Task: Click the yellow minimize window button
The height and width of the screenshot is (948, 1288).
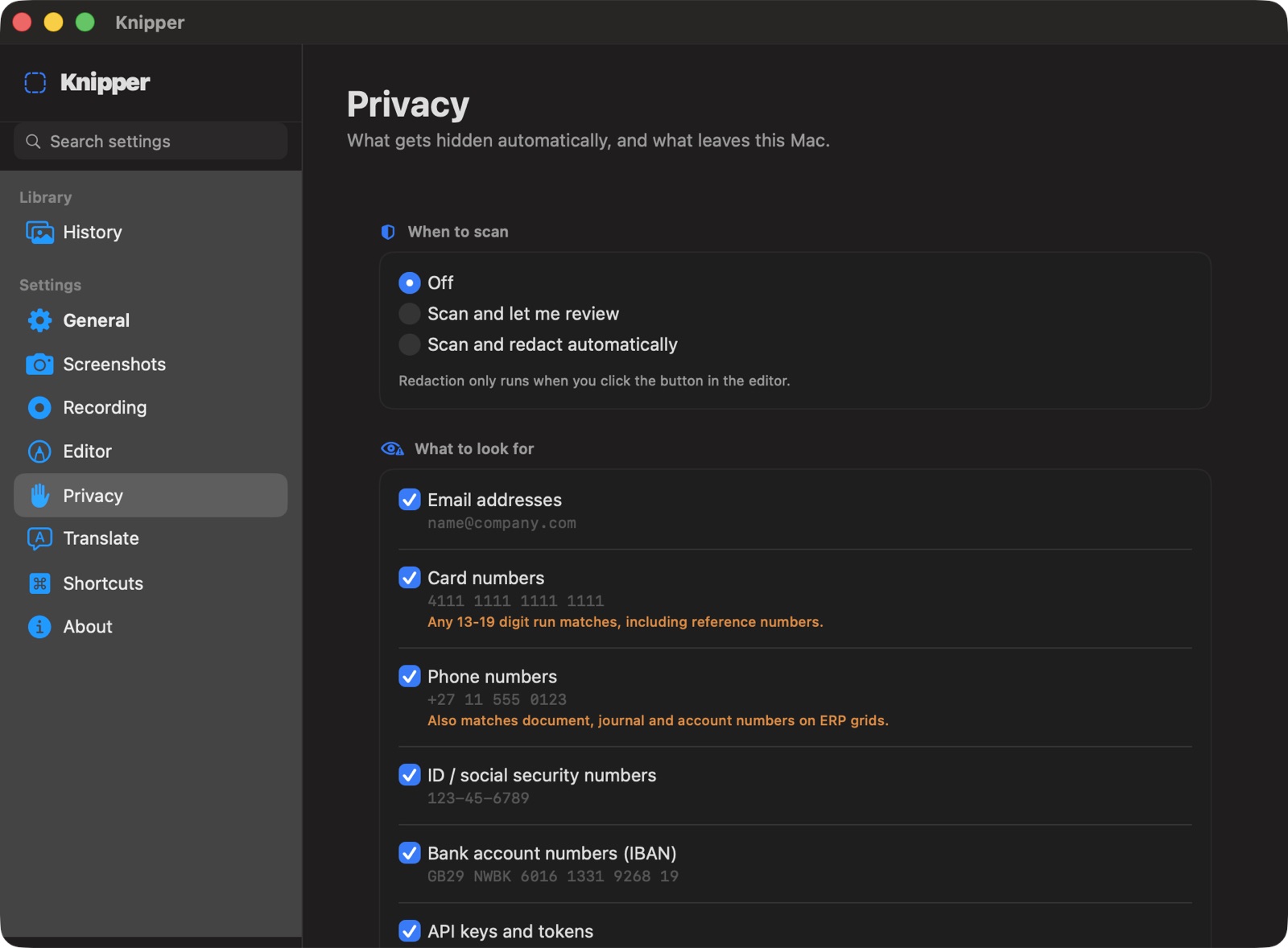Action: coord(54,23)
